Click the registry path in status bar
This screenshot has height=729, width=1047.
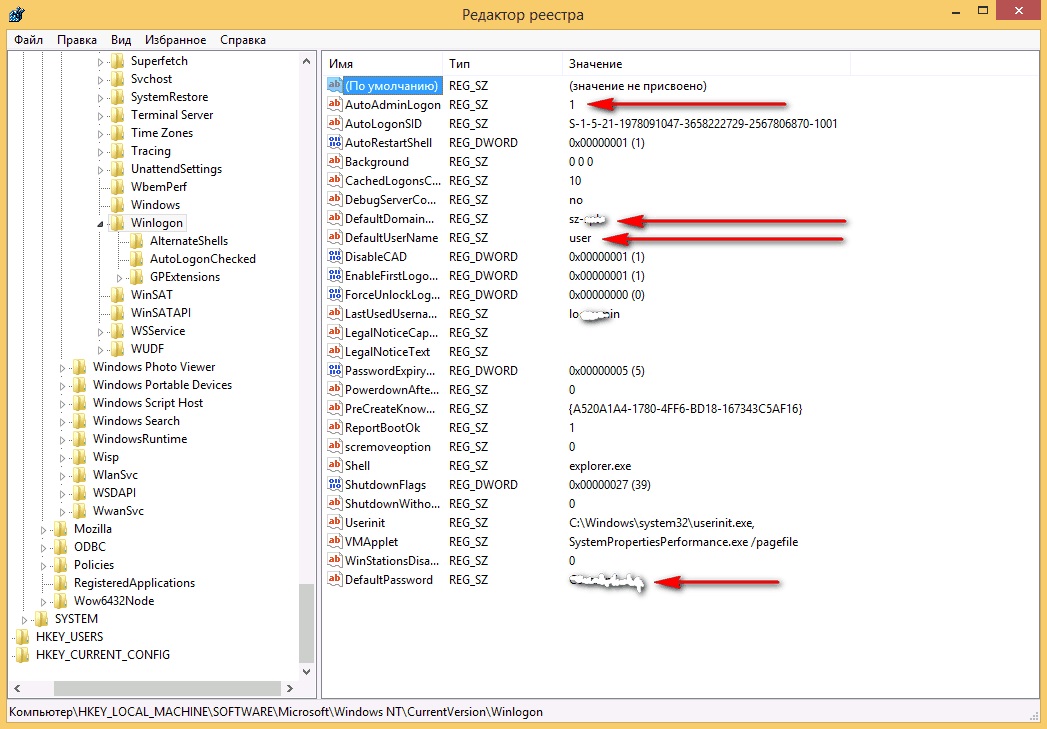(276, 712)
